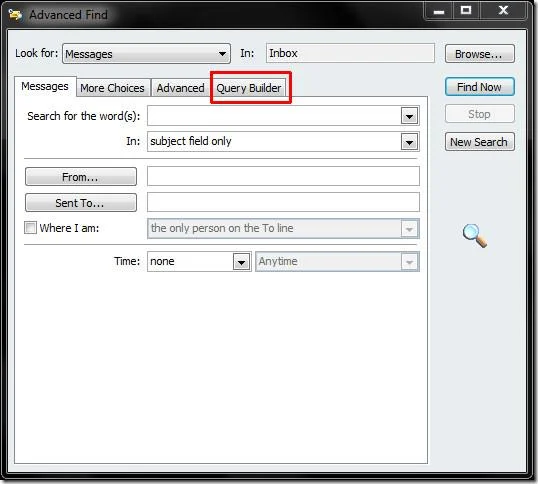The height and width of the screenshot is (484, 538).
Task: Expand the subject field only dropdown
Action: pos(409,142)
